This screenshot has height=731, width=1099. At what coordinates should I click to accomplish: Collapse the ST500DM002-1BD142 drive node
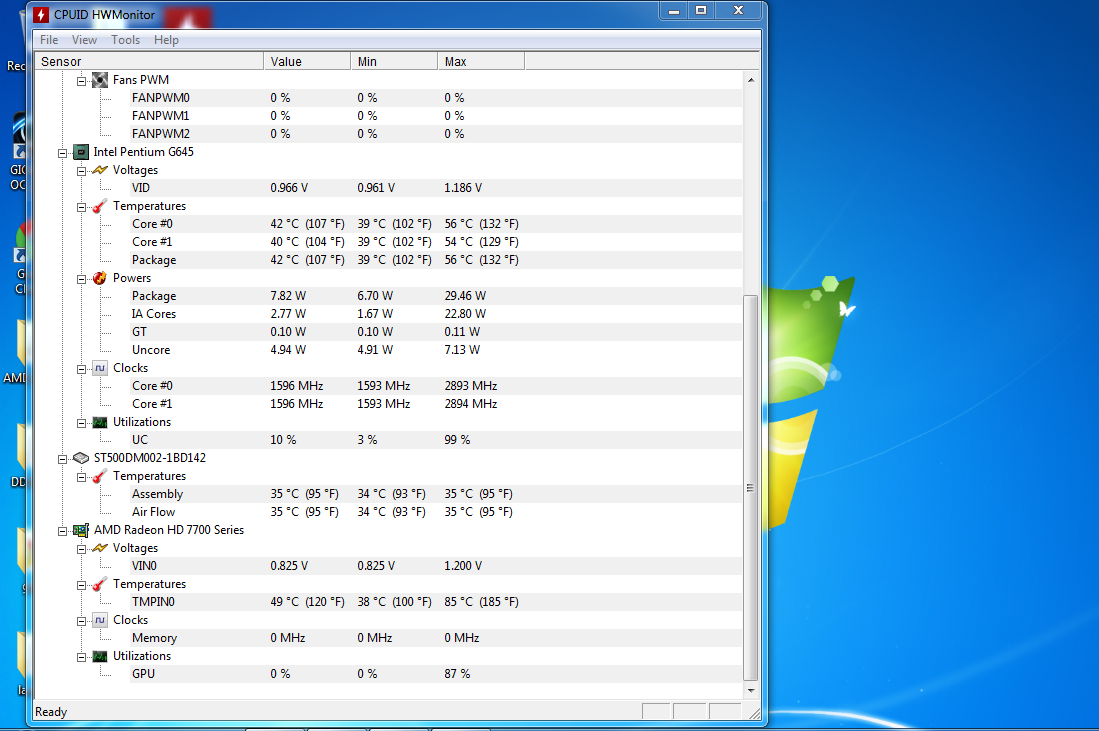click(x=62, y=458)
